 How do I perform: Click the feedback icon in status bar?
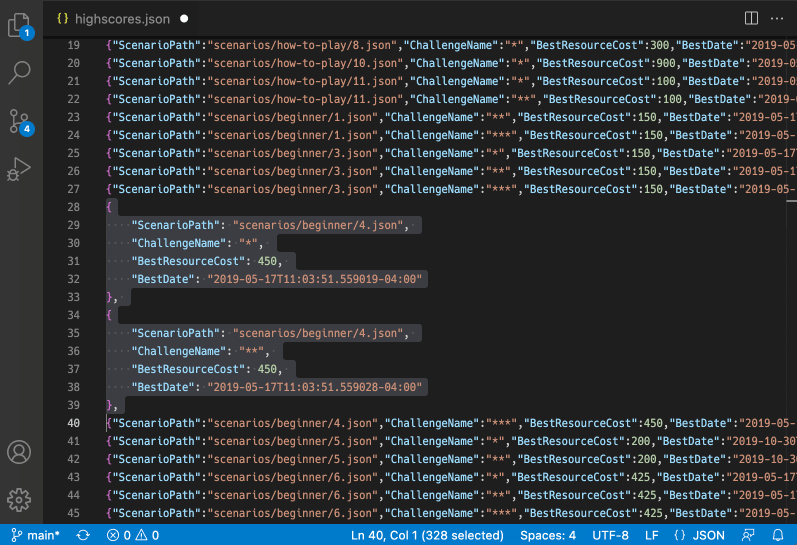click(x=748, y=535)
